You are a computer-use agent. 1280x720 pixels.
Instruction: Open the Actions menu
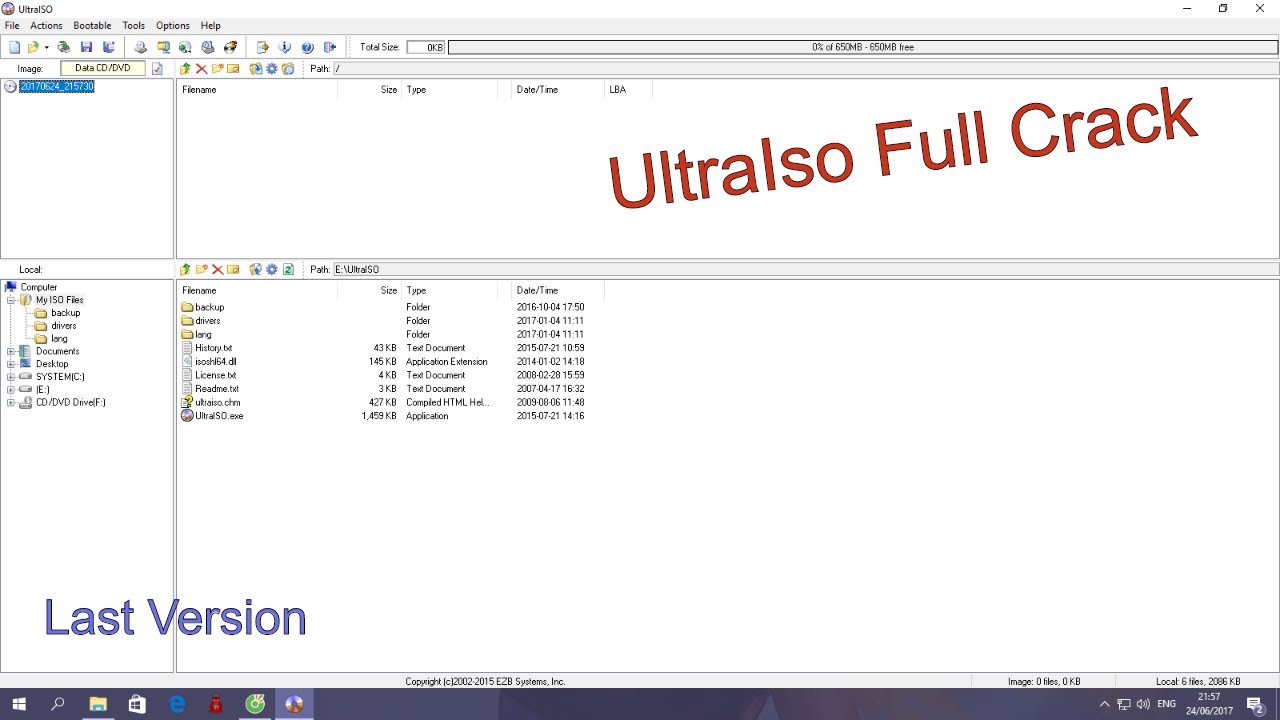click(46, 25)
